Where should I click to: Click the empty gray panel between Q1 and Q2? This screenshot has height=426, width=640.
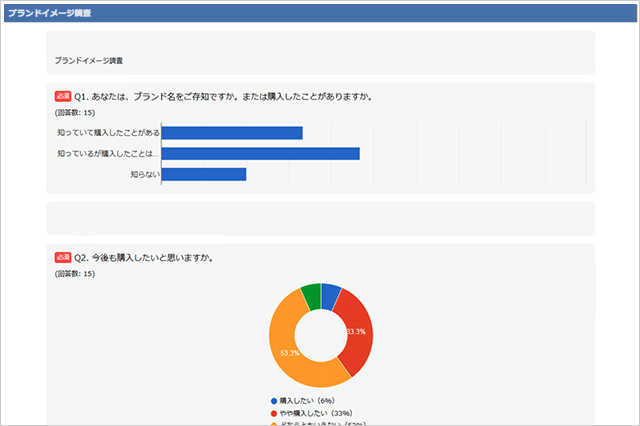(321, 218)
